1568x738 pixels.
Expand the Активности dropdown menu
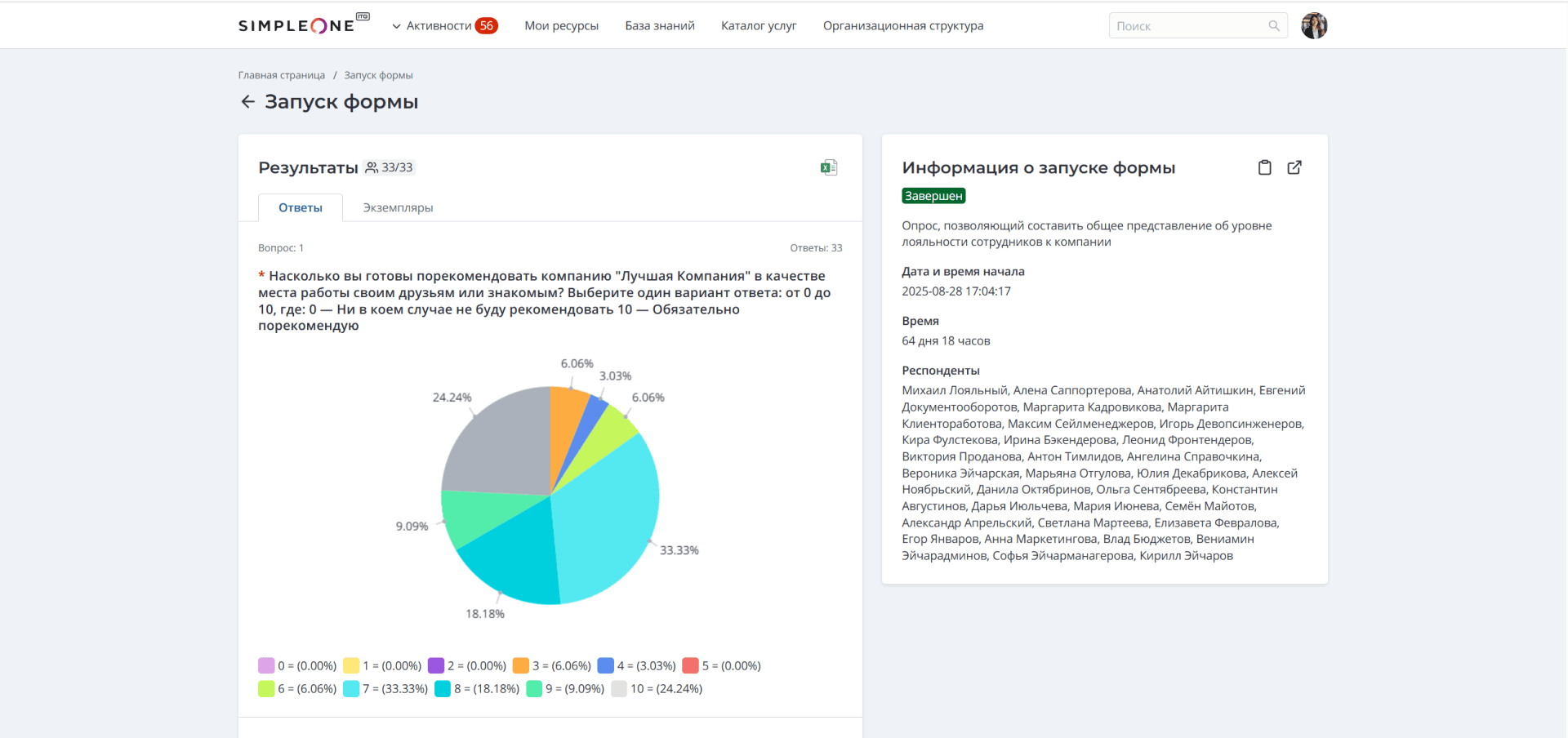(x=443, y=26)
